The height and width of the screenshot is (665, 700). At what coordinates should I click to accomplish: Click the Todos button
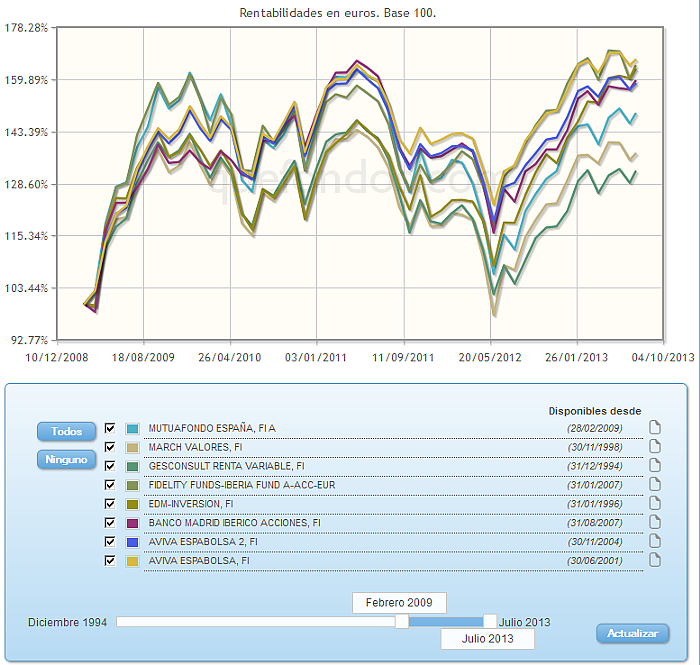coord(67,432)
